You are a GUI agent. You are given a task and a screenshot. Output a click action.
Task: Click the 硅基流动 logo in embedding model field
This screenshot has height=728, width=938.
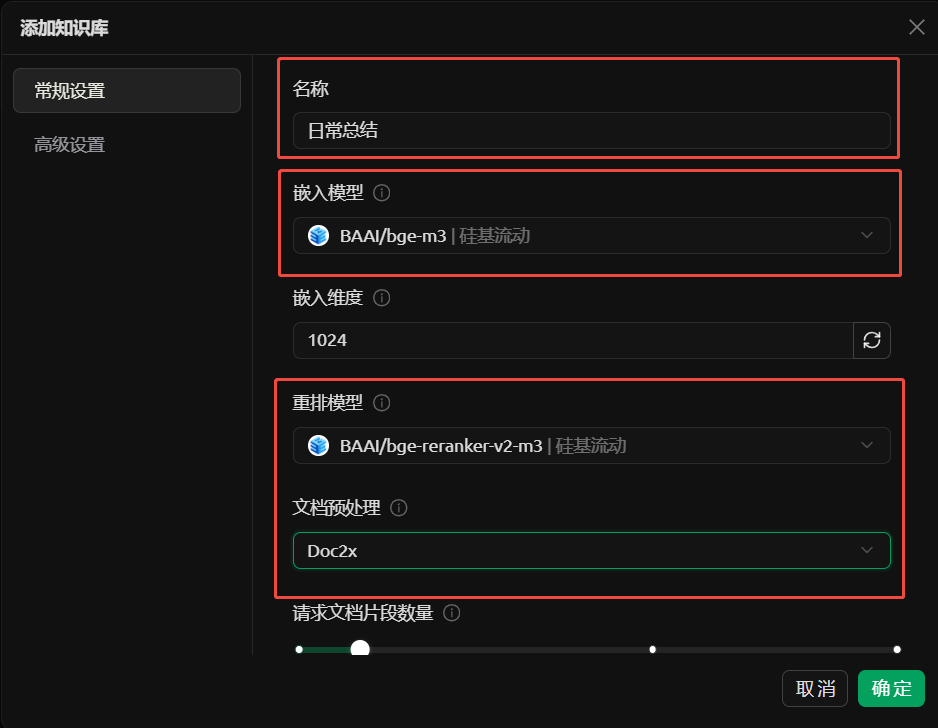click(318, 236)
